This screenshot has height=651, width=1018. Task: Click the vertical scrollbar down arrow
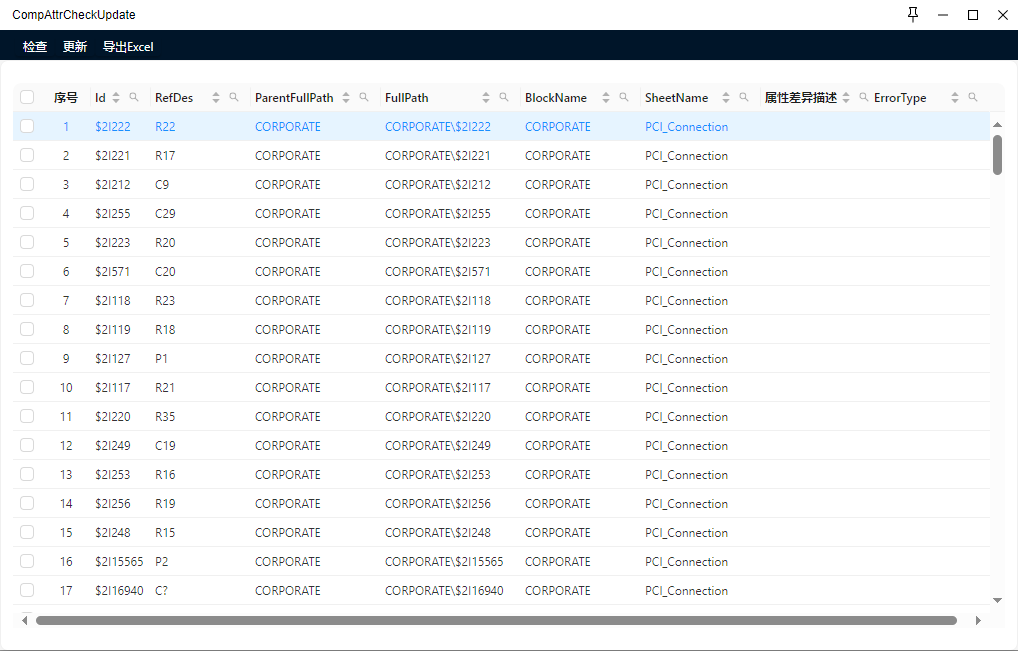(997, 600)
